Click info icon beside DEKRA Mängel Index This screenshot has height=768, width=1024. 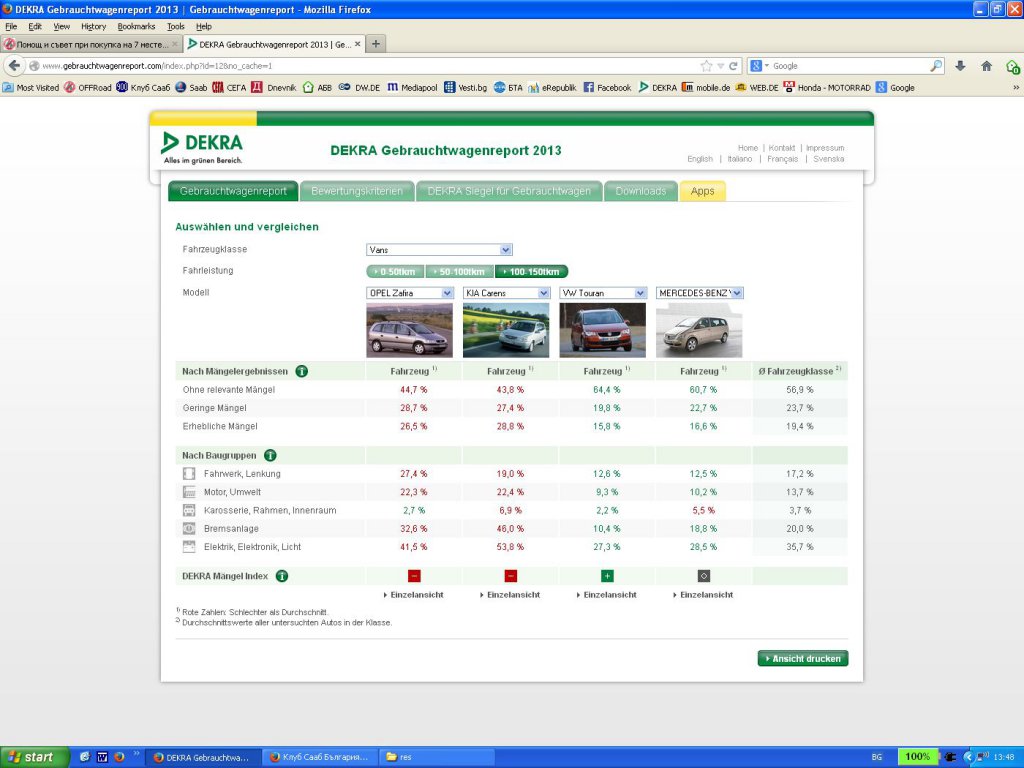tap(282, 576)
